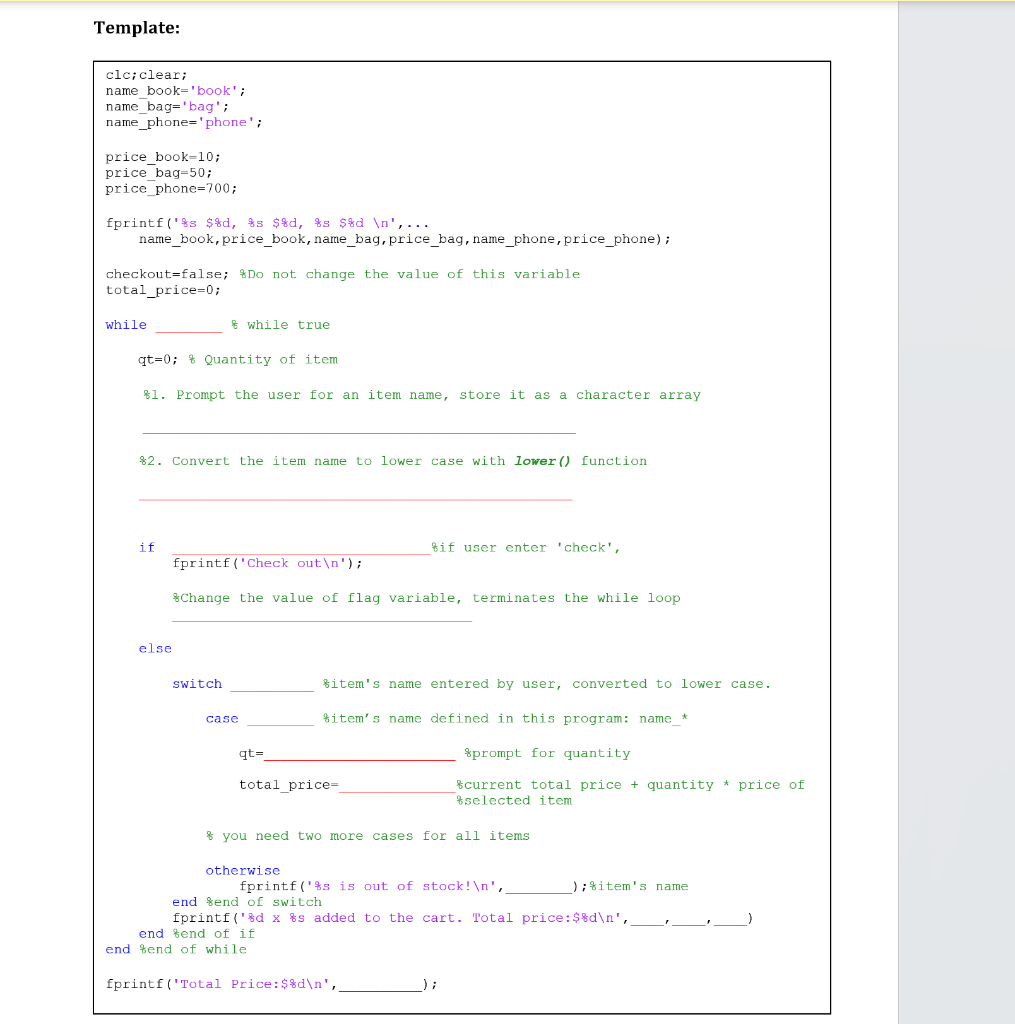The image size is (1015, 1024).
Task: Click the otherwise keyword in the switch
Action: pos(242,870)
